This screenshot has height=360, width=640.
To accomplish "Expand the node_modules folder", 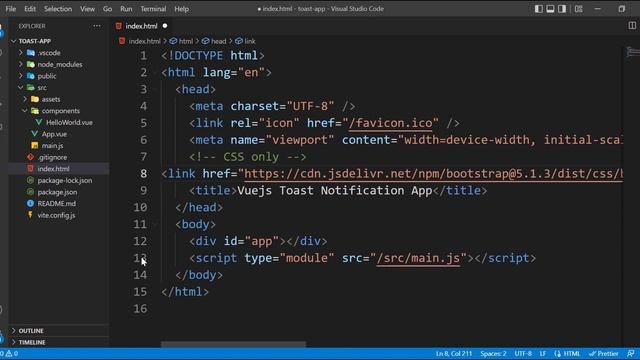I will [x=60, y=64].
